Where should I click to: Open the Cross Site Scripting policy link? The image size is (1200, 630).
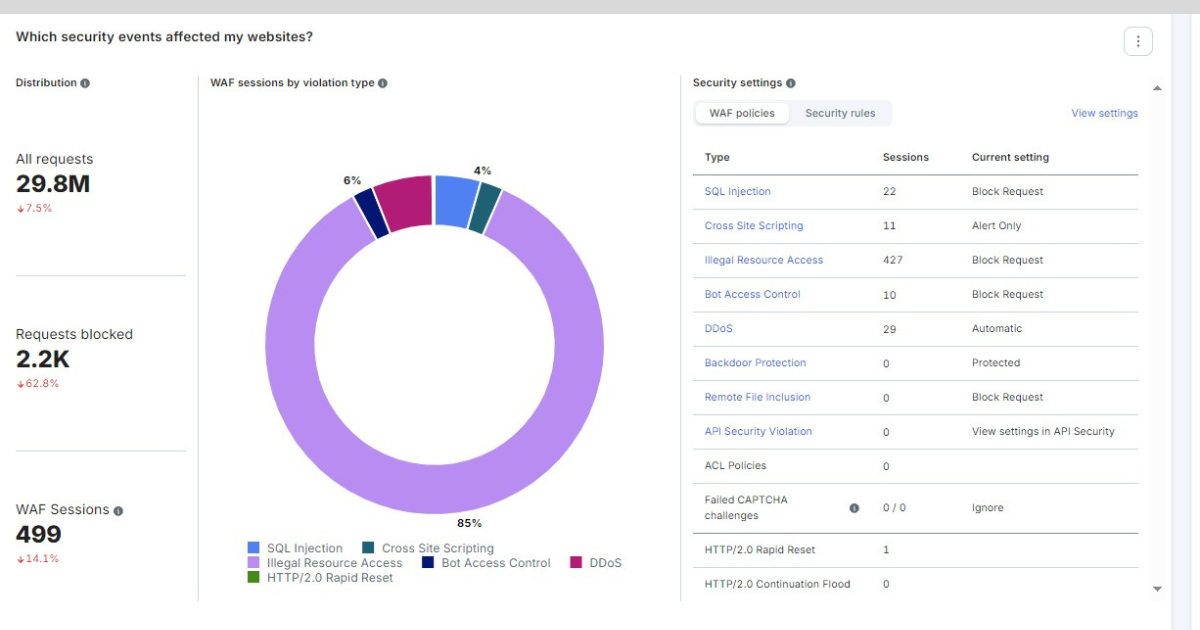pyautogui.click(x=754, y=226)
